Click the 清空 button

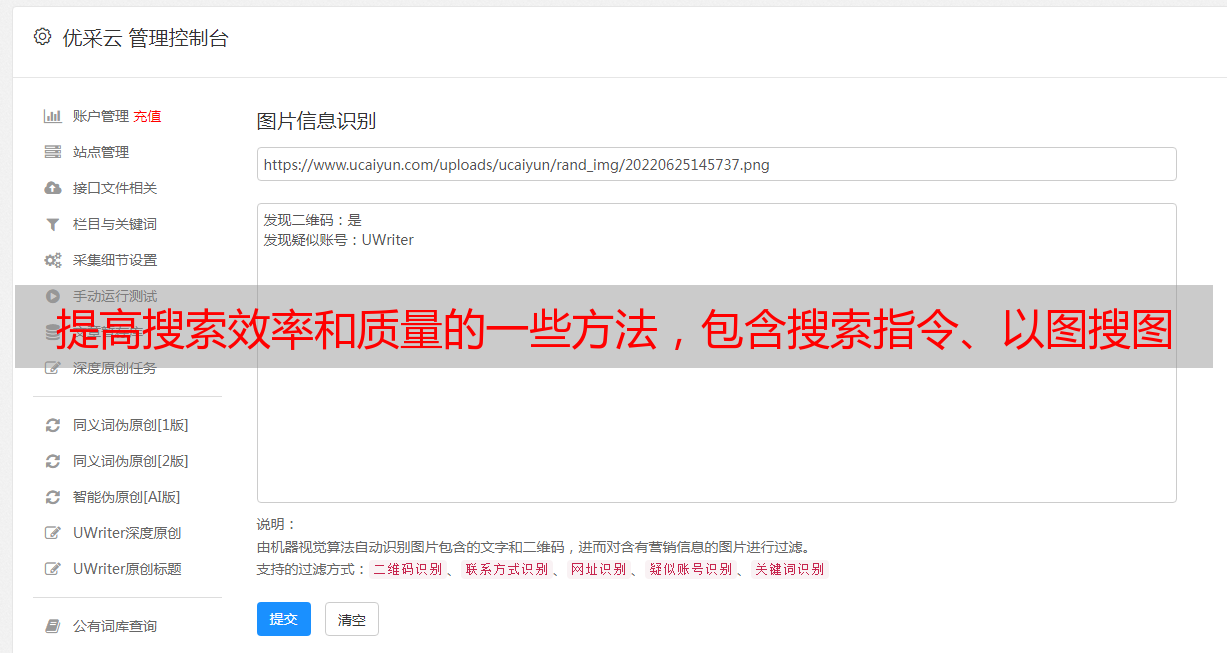click(x=352, y=619)
